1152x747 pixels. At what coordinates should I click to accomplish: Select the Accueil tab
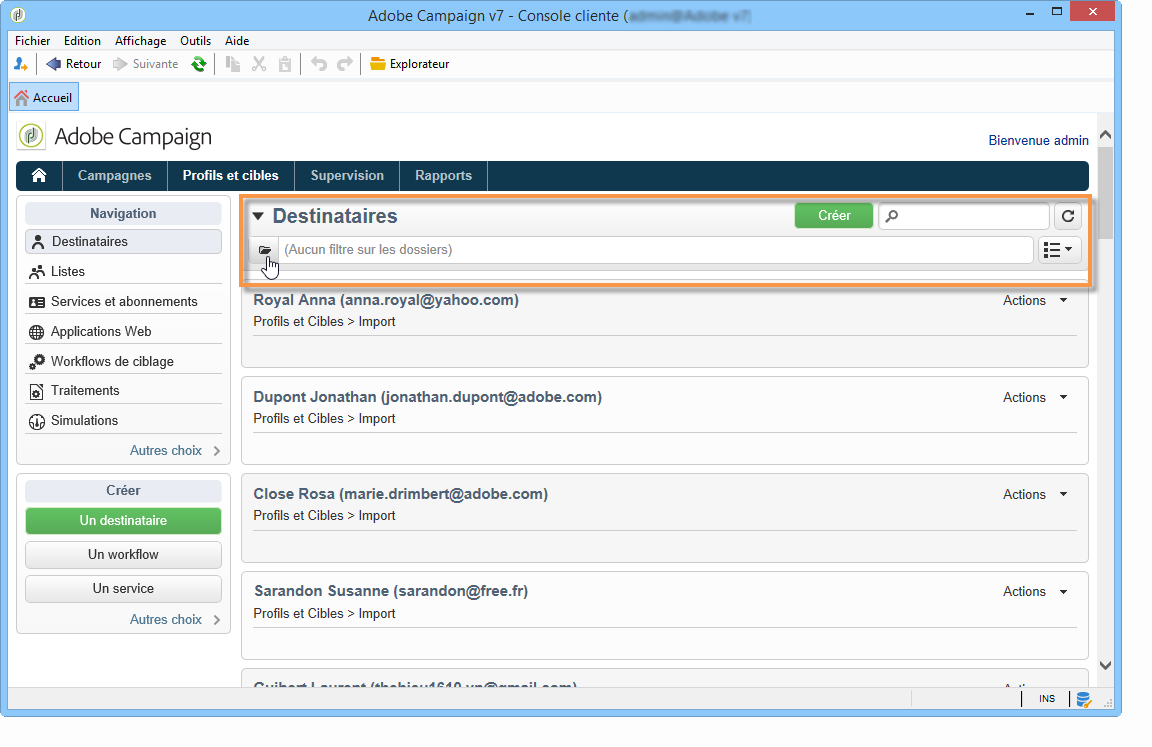(x=44, y=98)
